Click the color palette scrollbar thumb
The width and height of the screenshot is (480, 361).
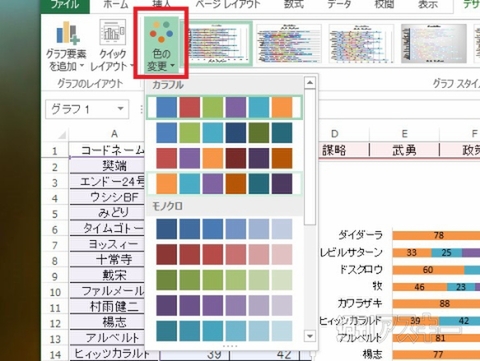pyautogui.click(x=310, y=157)
